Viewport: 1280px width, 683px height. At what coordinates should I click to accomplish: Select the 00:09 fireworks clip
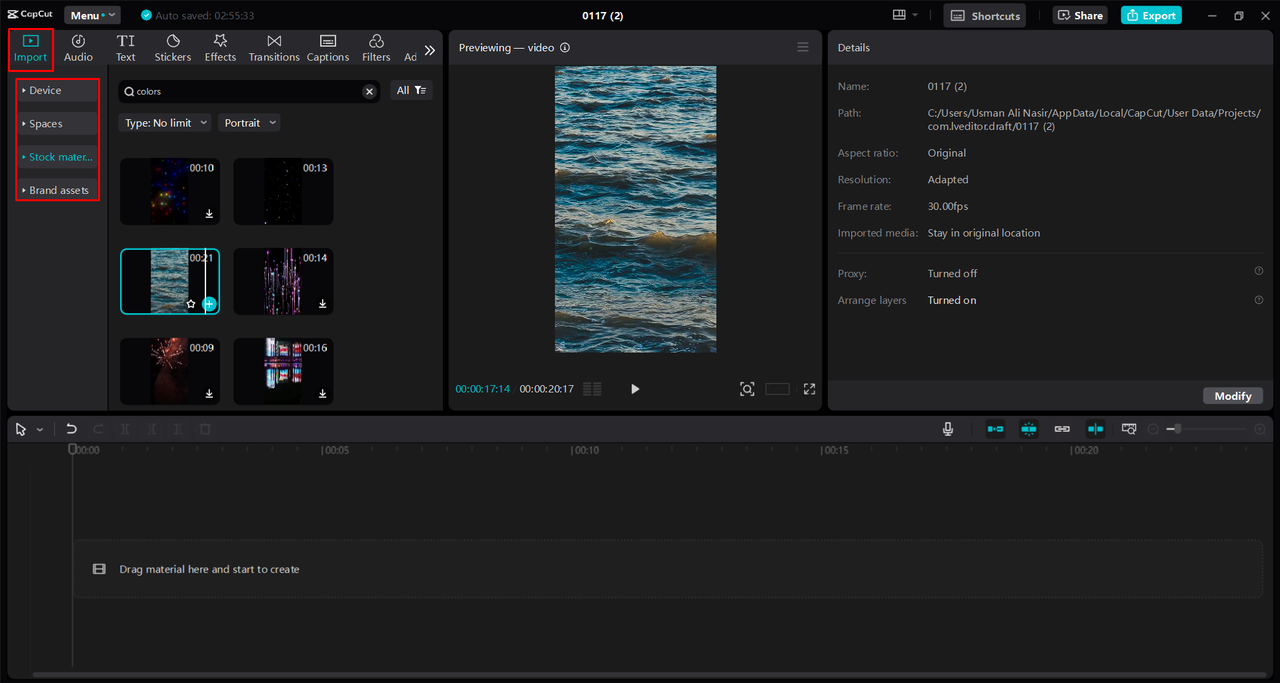tap(170, 371)
